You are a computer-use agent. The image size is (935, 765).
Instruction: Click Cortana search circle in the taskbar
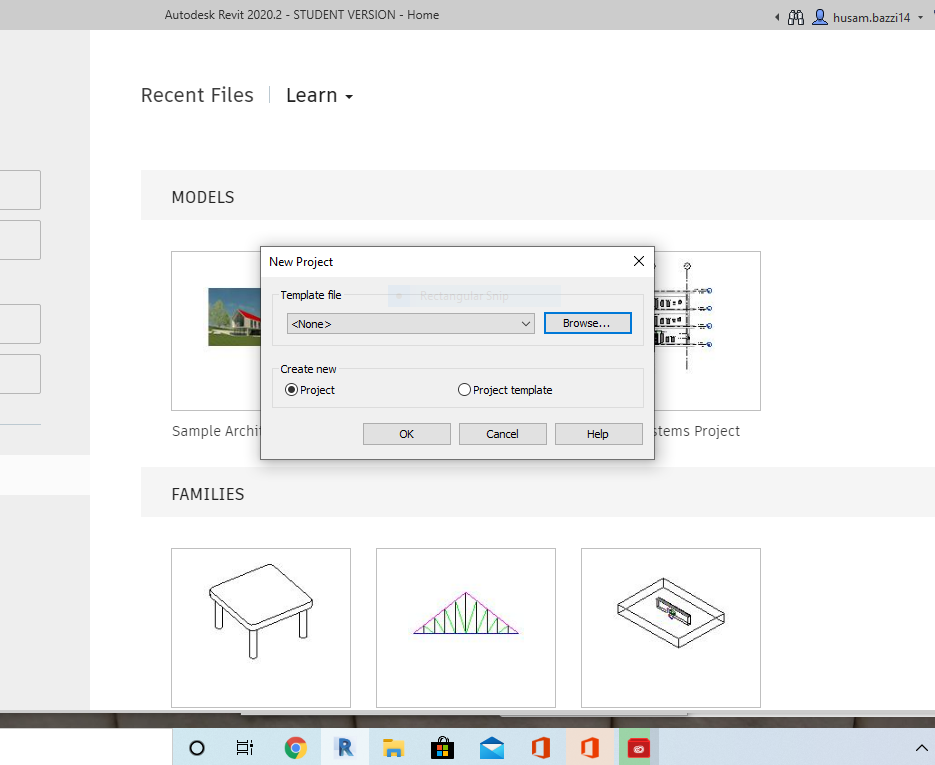197,748
